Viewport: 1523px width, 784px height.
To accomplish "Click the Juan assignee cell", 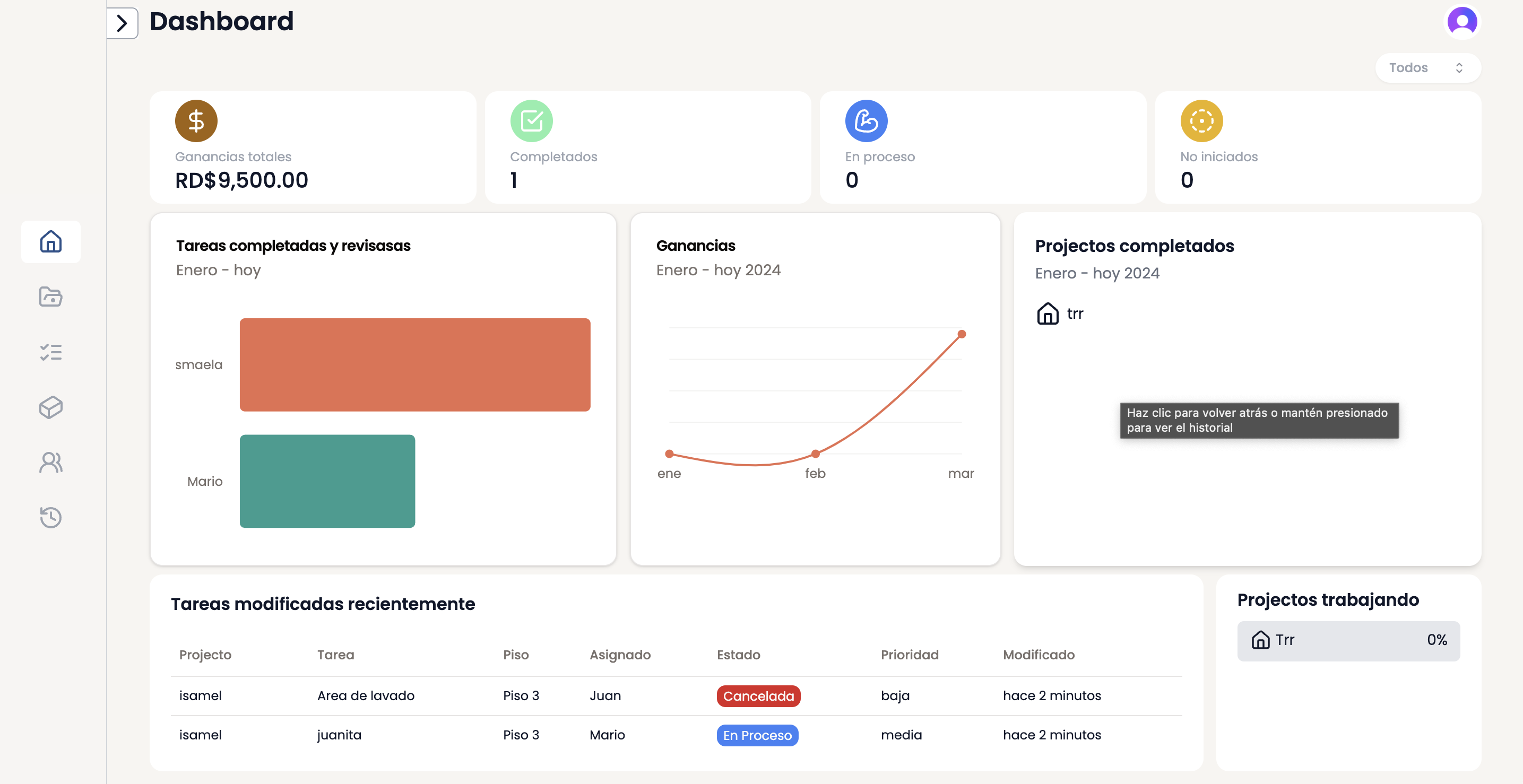I will click(x=605, y=695).
